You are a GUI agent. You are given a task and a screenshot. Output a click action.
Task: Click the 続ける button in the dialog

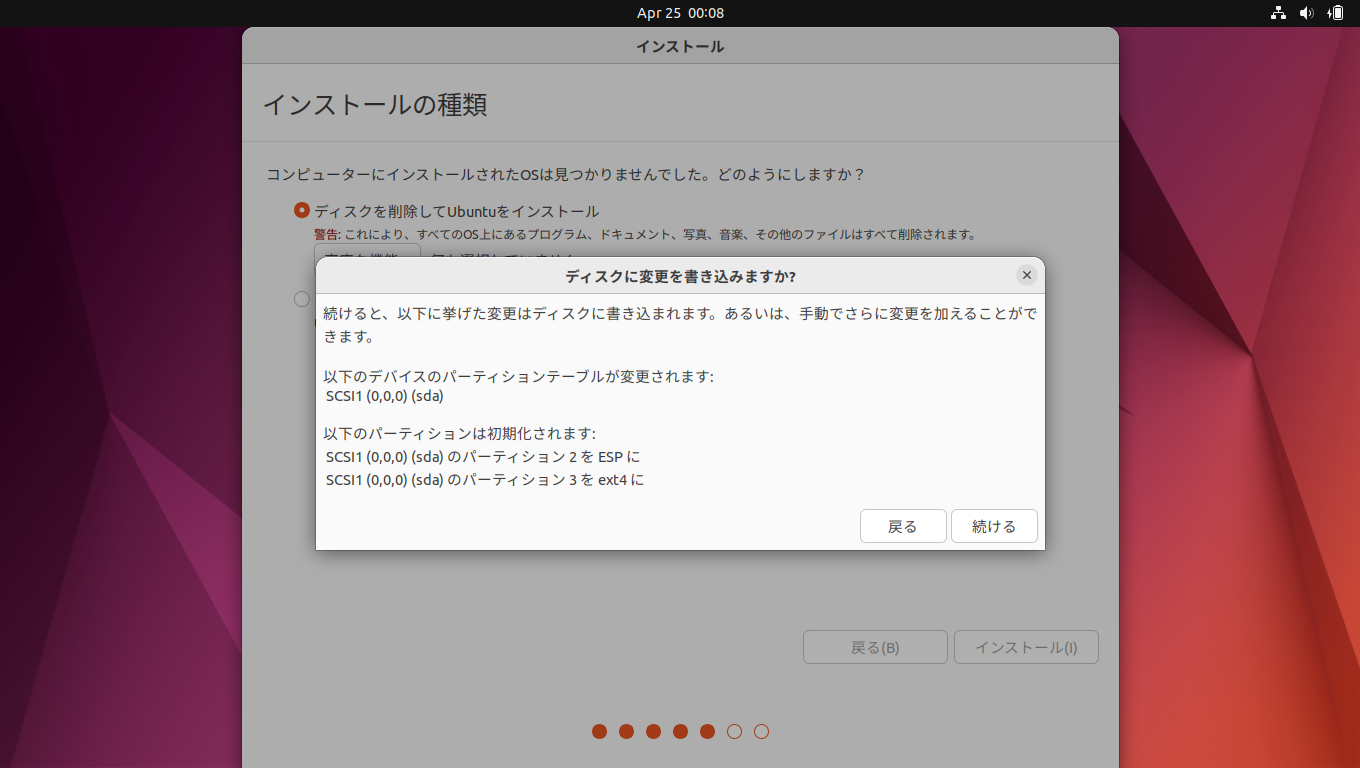tap(994, 526)
